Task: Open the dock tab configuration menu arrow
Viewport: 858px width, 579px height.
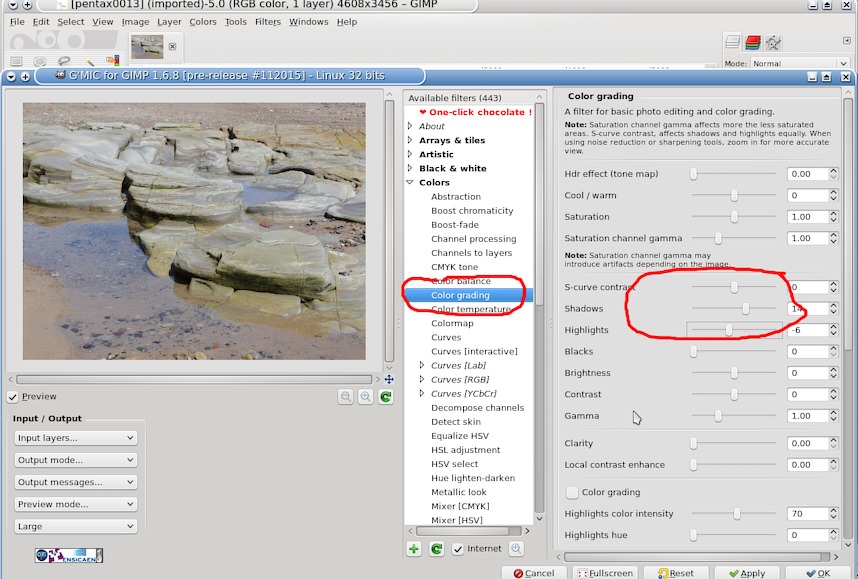Action: point(846,40)
